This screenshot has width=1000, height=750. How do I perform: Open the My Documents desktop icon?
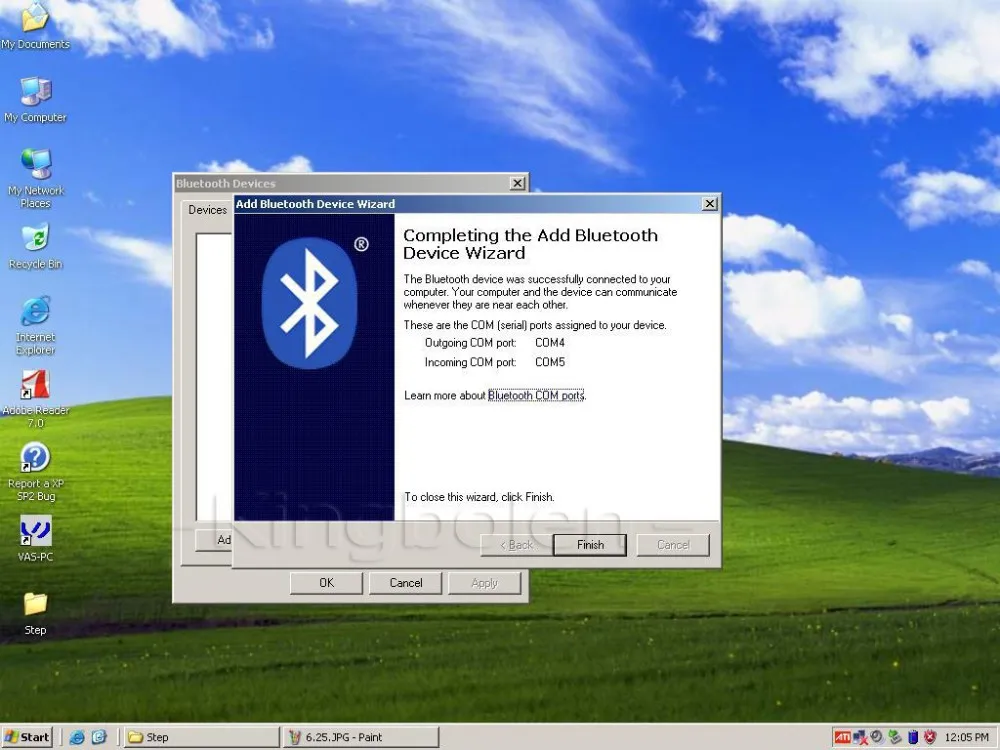coord(35,26)
